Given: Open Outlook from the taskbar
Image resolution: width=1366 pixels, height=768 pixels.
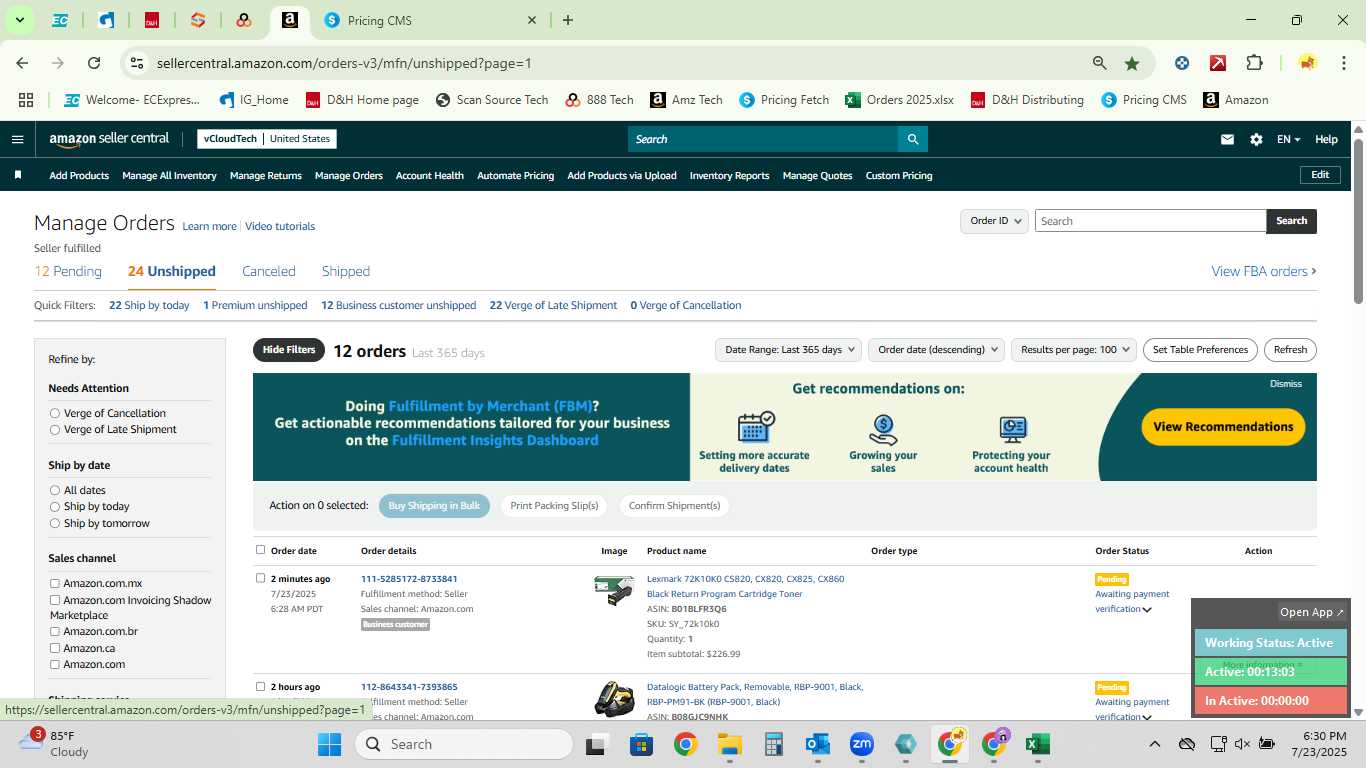Looking at the screenshot, I should tap(818, 744).
